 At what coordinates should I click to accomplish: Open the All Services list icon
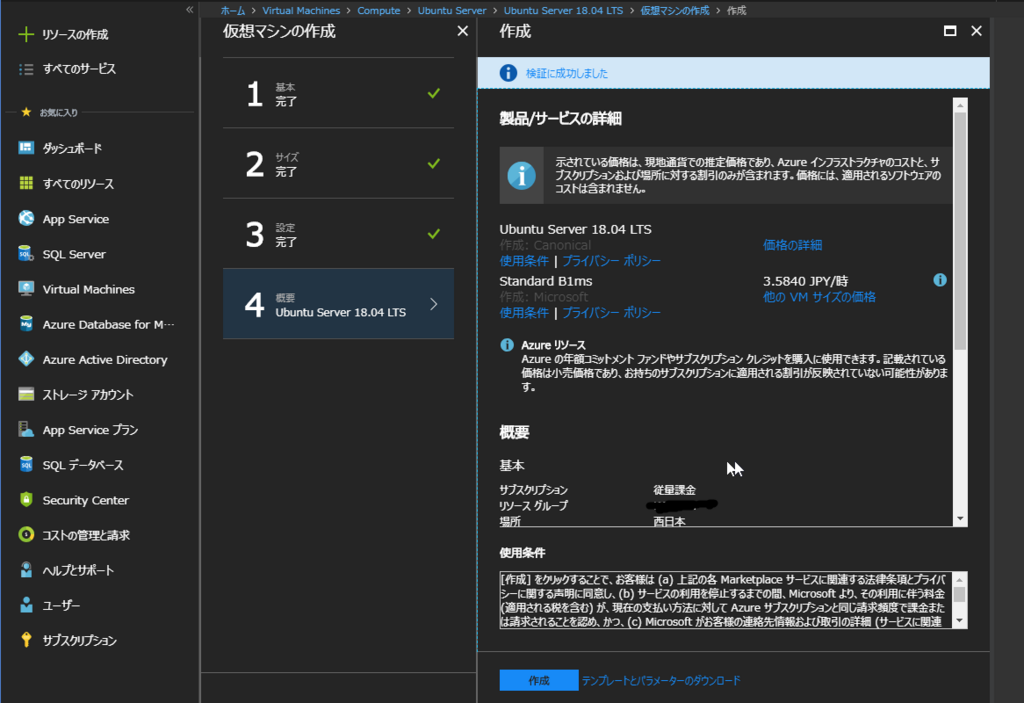pos(25,69)
